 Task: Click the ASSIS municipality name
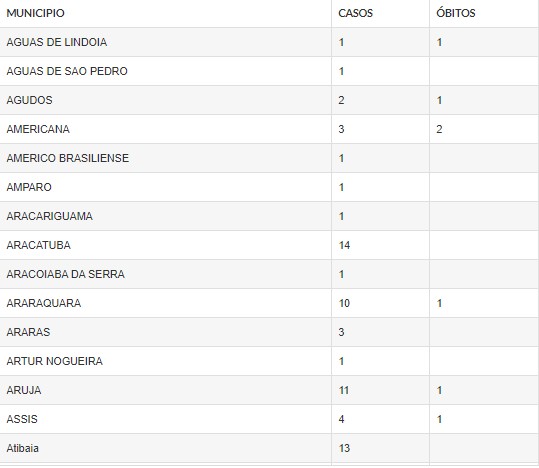coord(22,419)
